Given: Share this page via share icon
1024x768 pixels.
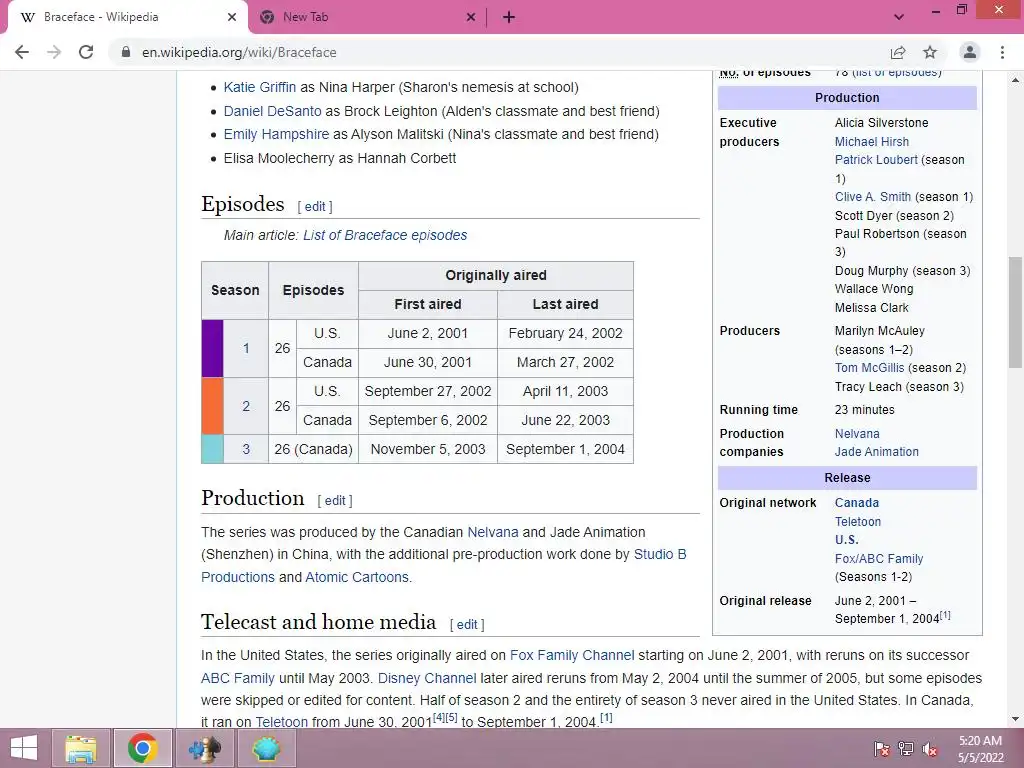Looking at the screenshot, I should 898,52.
